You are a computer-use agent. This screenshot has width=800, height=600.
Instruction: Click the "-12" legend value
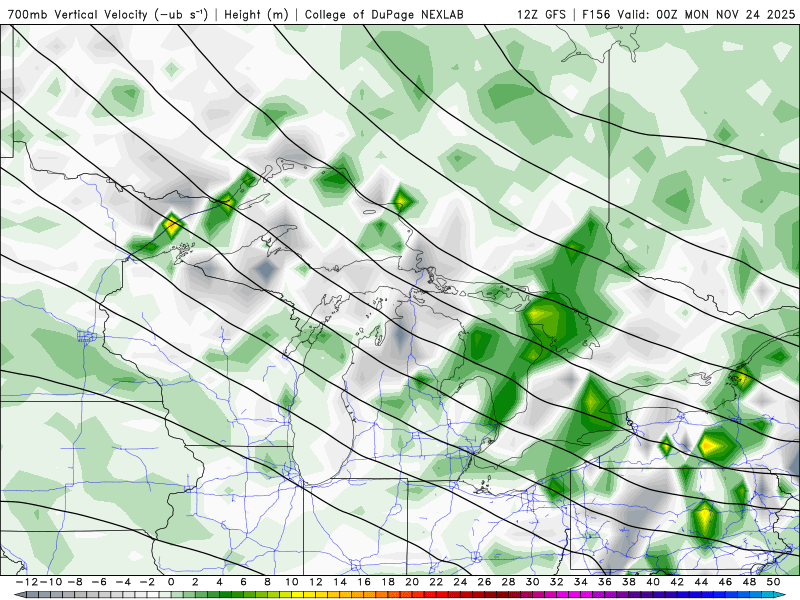tap(27, 582)
